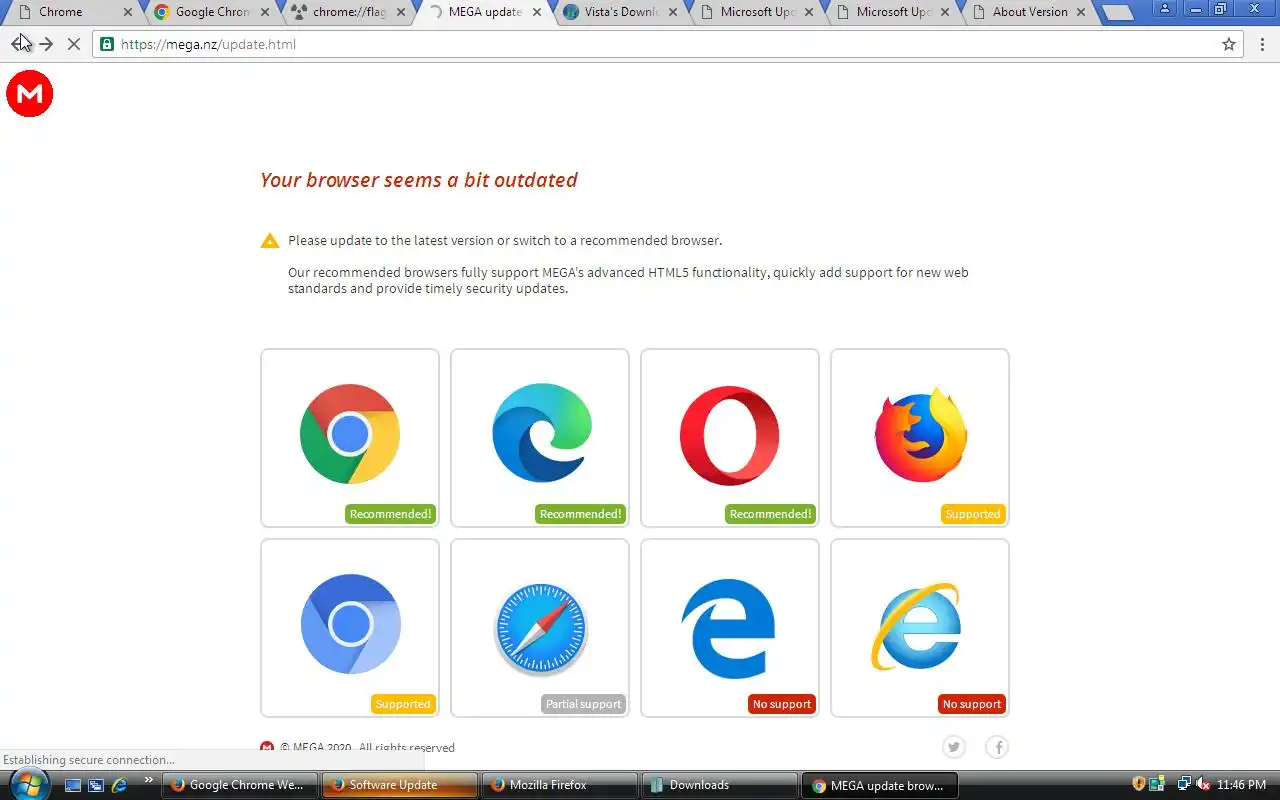The height and width of the screenshot is (800, 1280).
Task: Open the muted volume tray icon
Action: (1204, 785)
